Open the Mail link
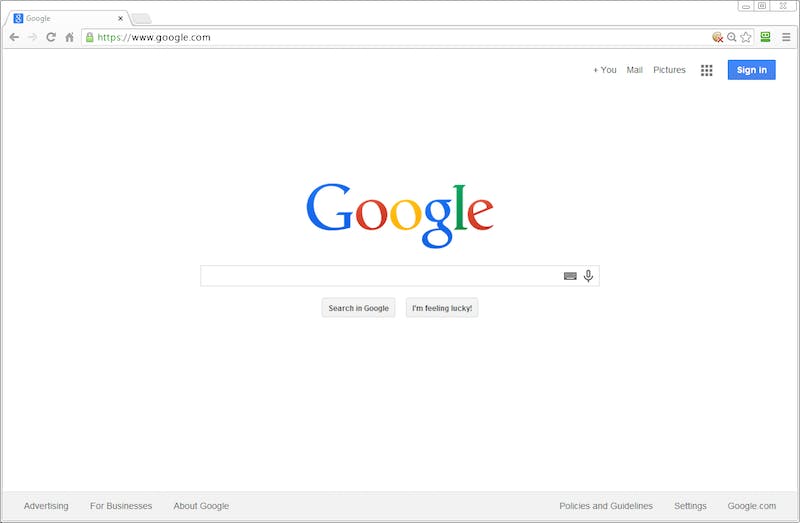 click(634, 70)
